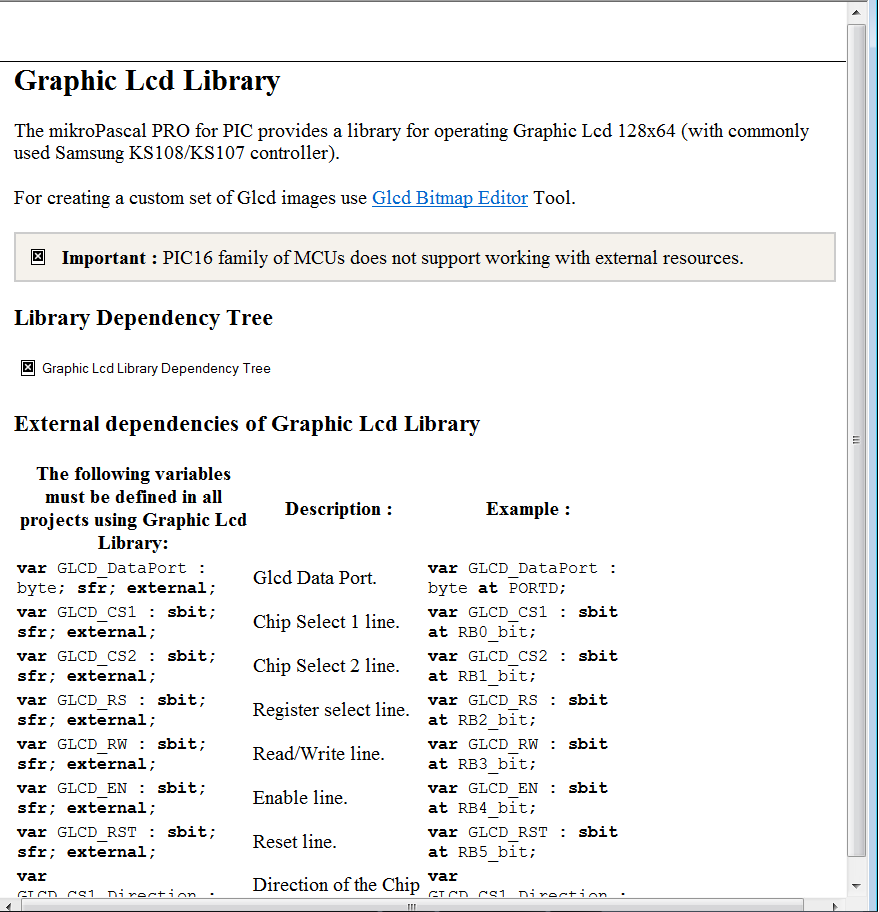Click the example 'at RB5_bit;' code

482,853
